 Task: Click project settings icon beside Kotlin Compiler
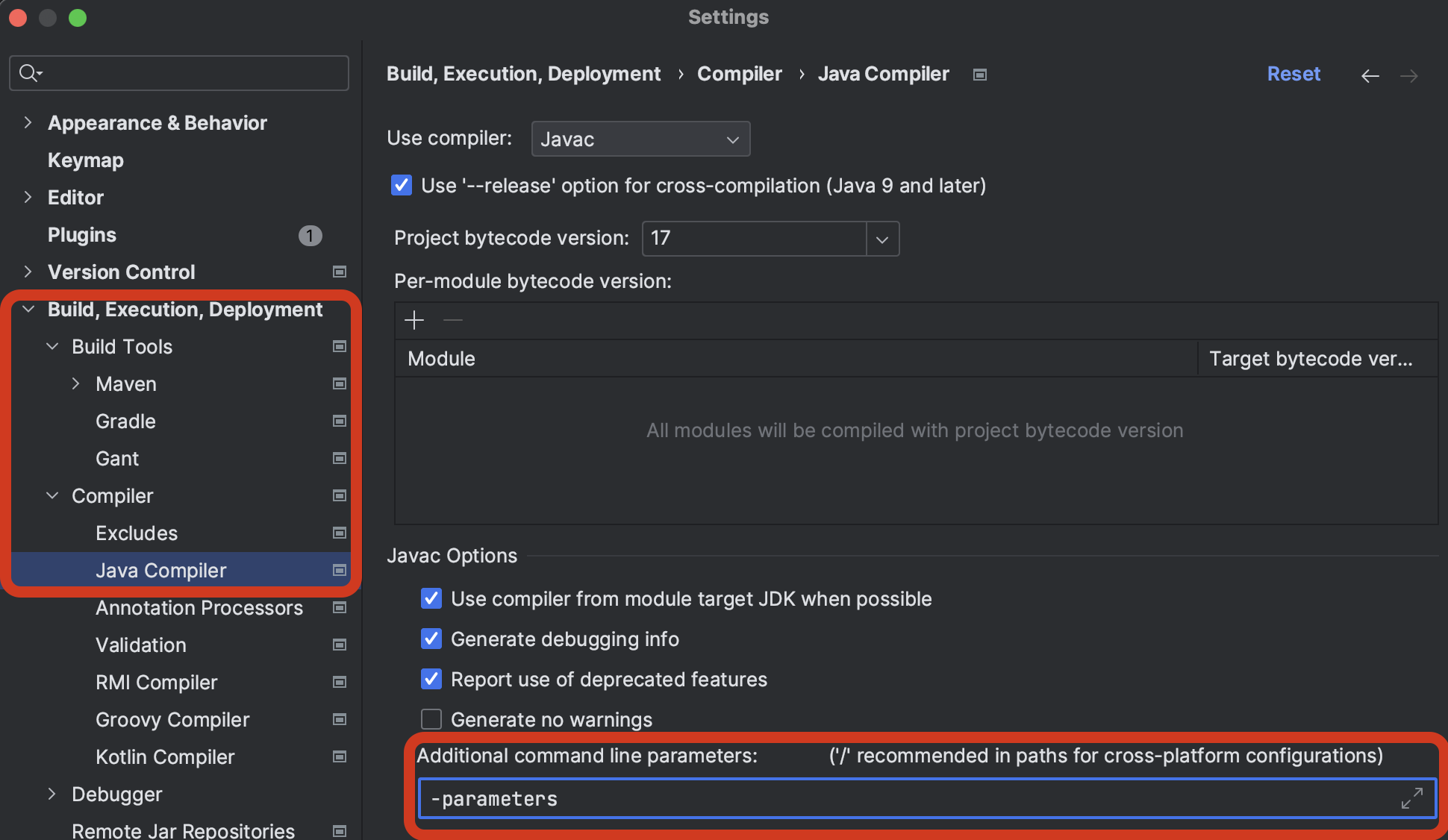[340, 757]
